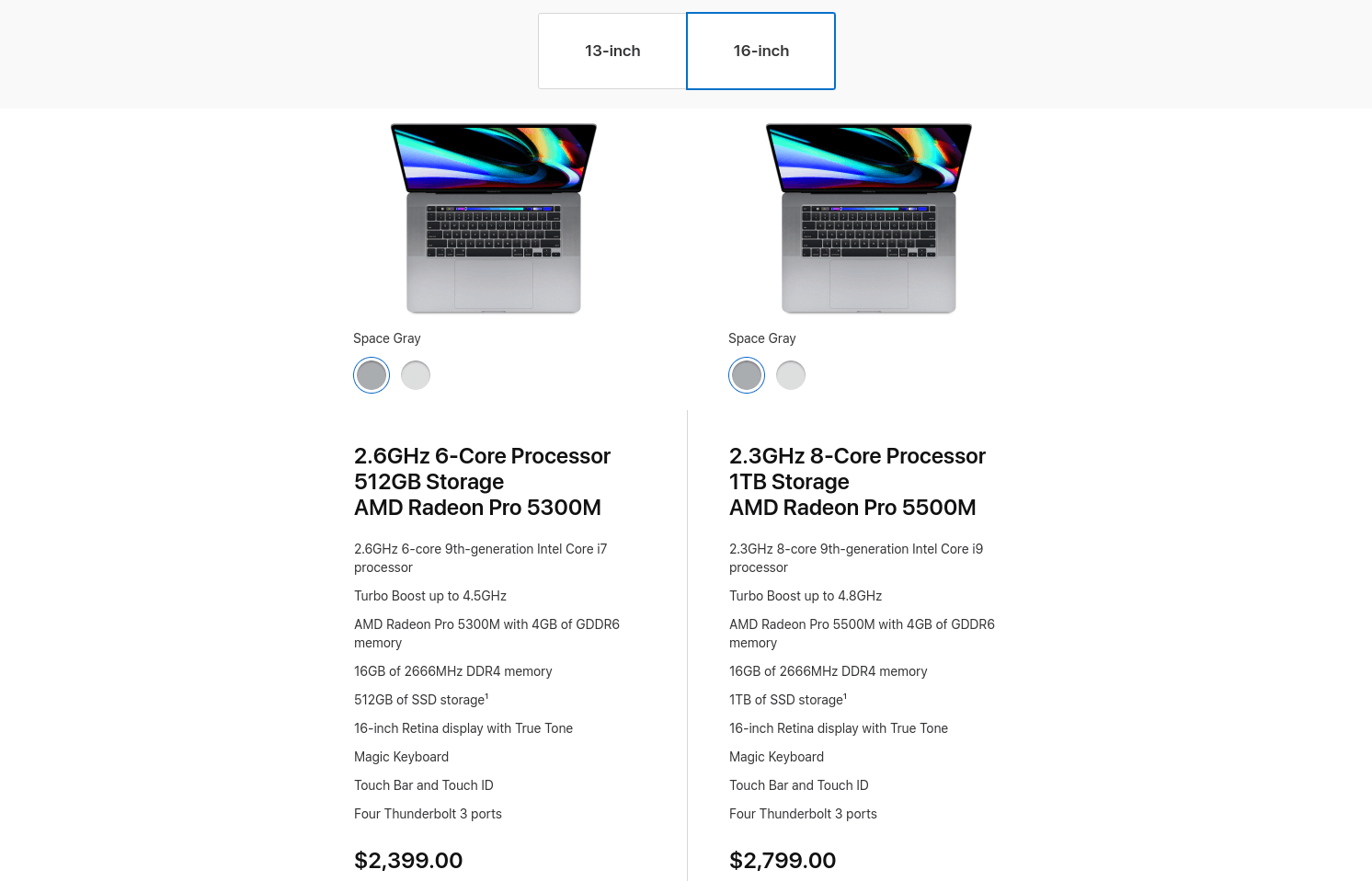Open footnote 1 beside 1TB SSD storage

[845, 696]
